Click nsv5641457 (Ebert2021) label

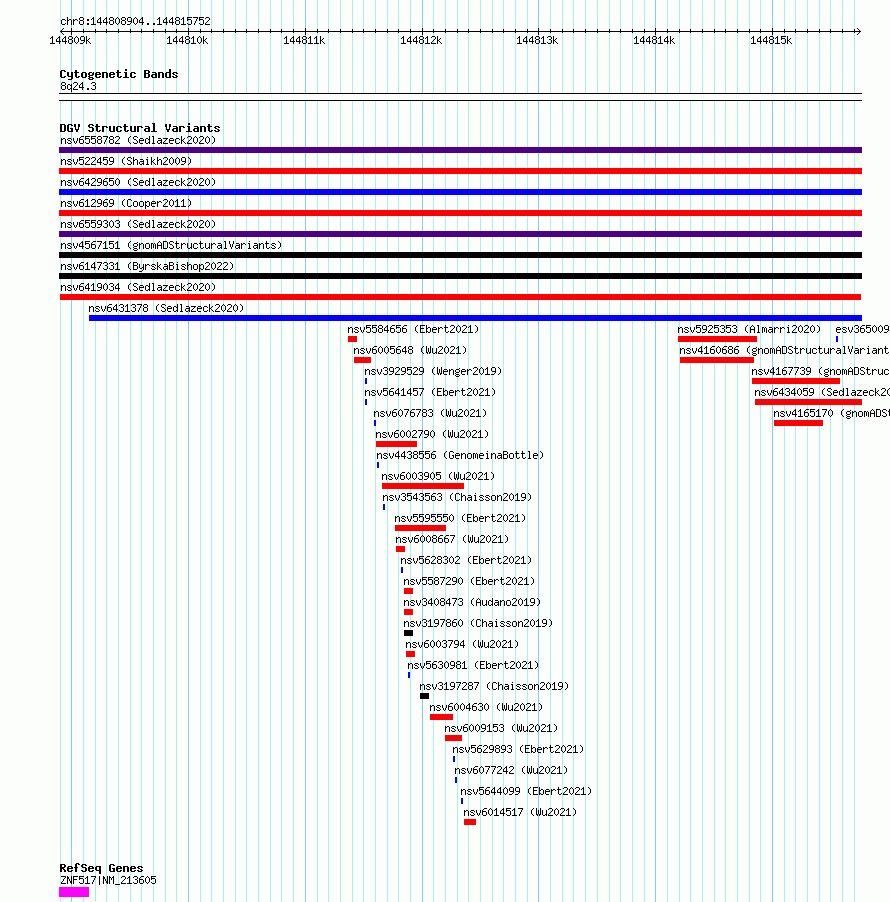tap(430, 392)
